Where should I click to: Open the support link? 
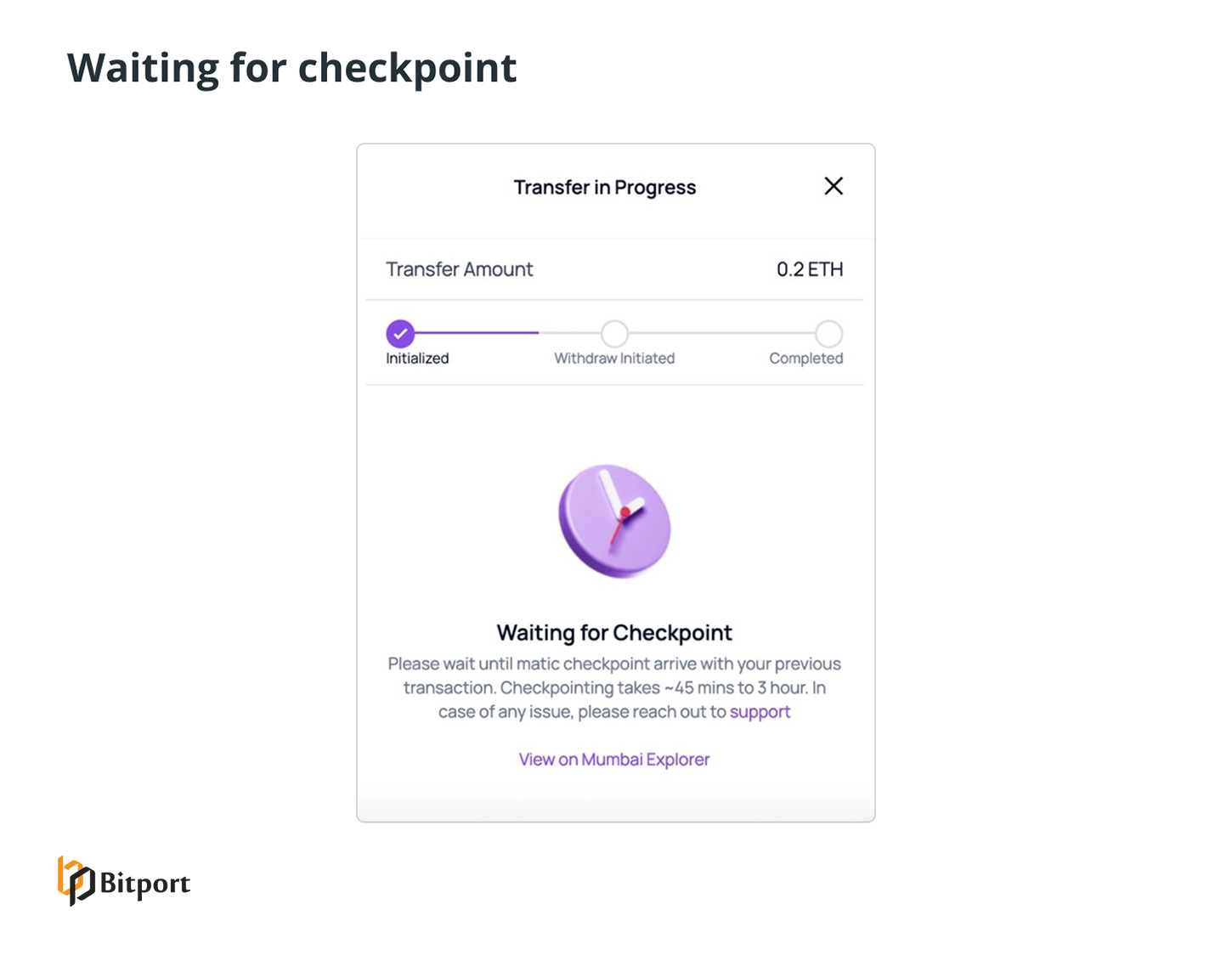click(760, 712)
